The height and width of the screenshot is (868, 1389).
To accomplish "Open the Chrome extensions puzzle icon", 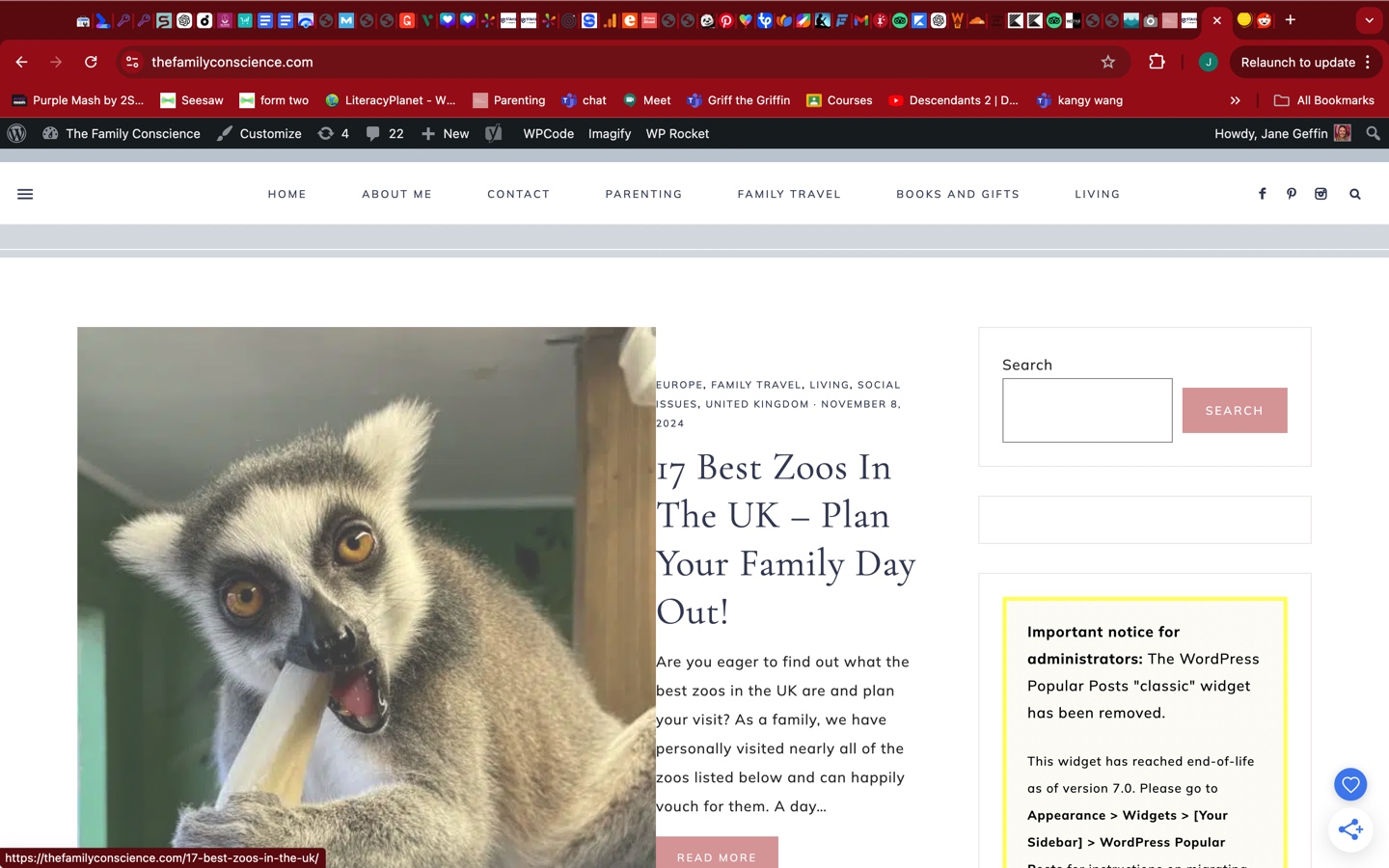I will (1157, 62).
